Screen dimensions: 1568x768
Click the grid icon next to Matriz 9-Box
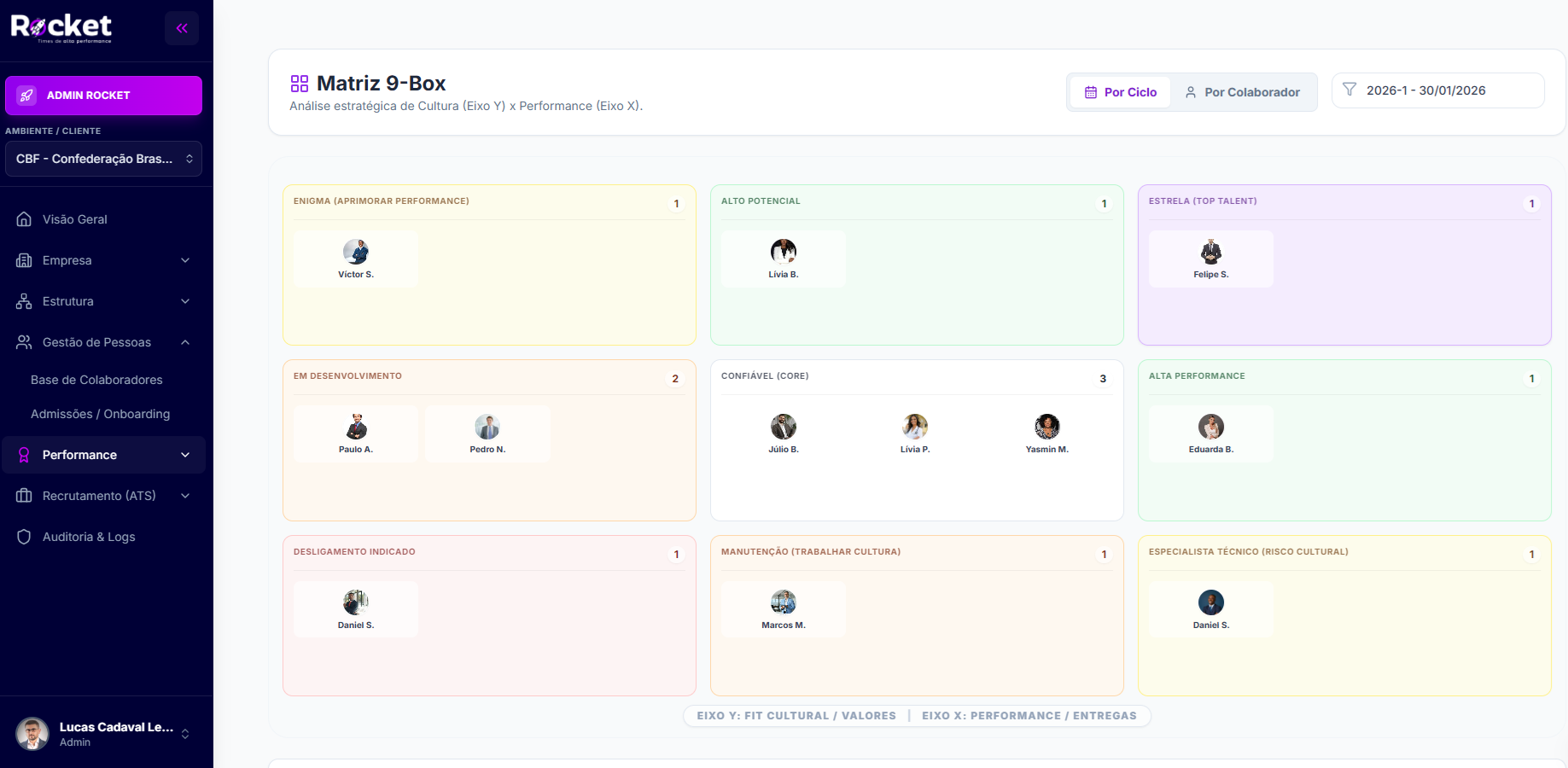(x=299, y=83)
